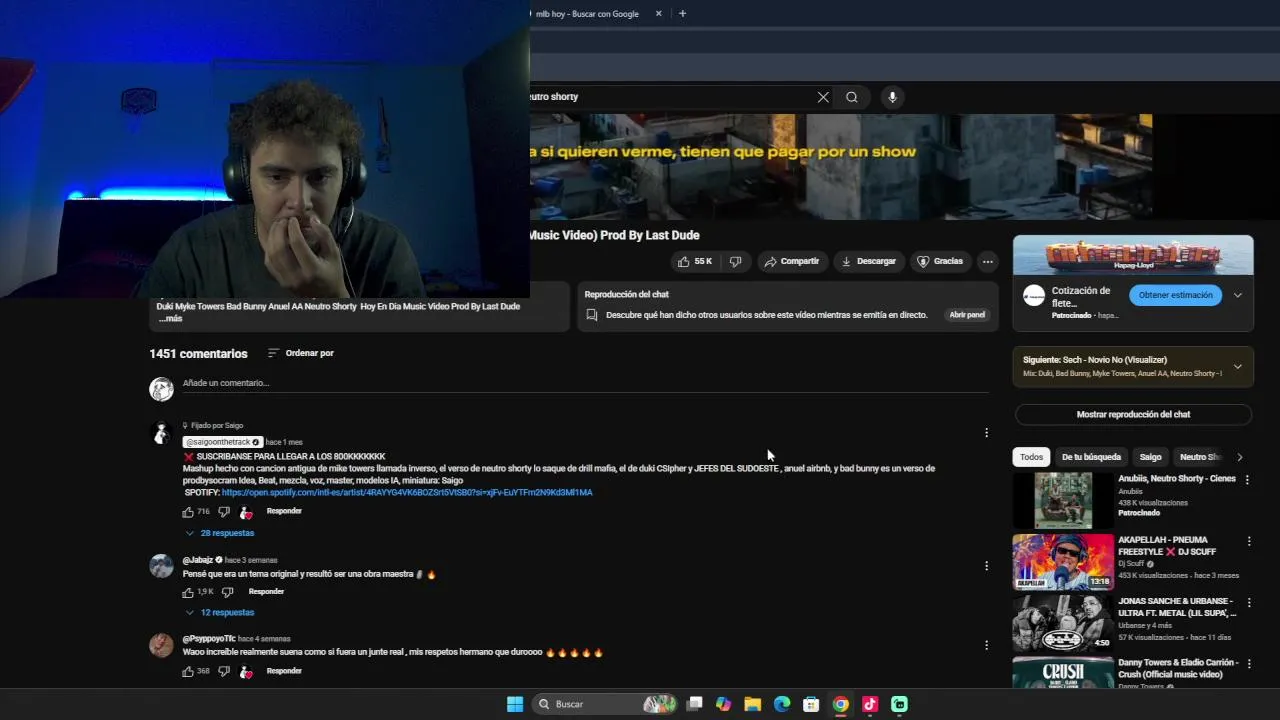Viewport: 1280px width, 720px height.
Task: Open Ordenar por comment sorting
Action: coord(300,353)
